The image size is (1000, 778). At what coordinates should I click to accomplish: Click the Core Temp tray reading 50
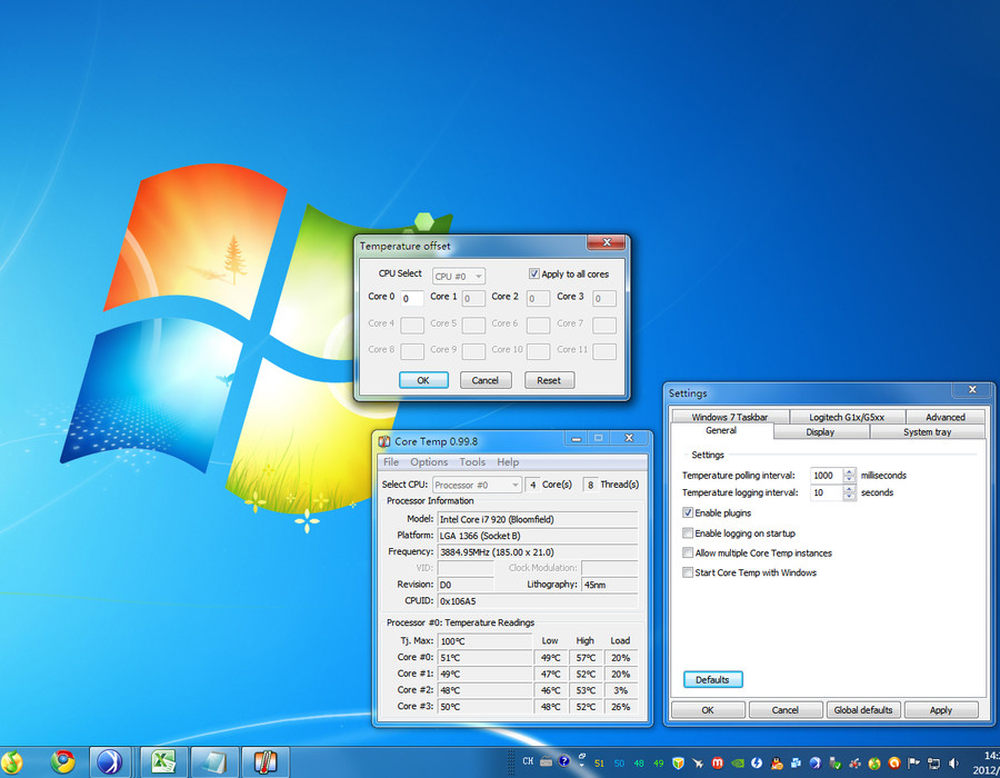pyautogui.click(x=619, y=763)
